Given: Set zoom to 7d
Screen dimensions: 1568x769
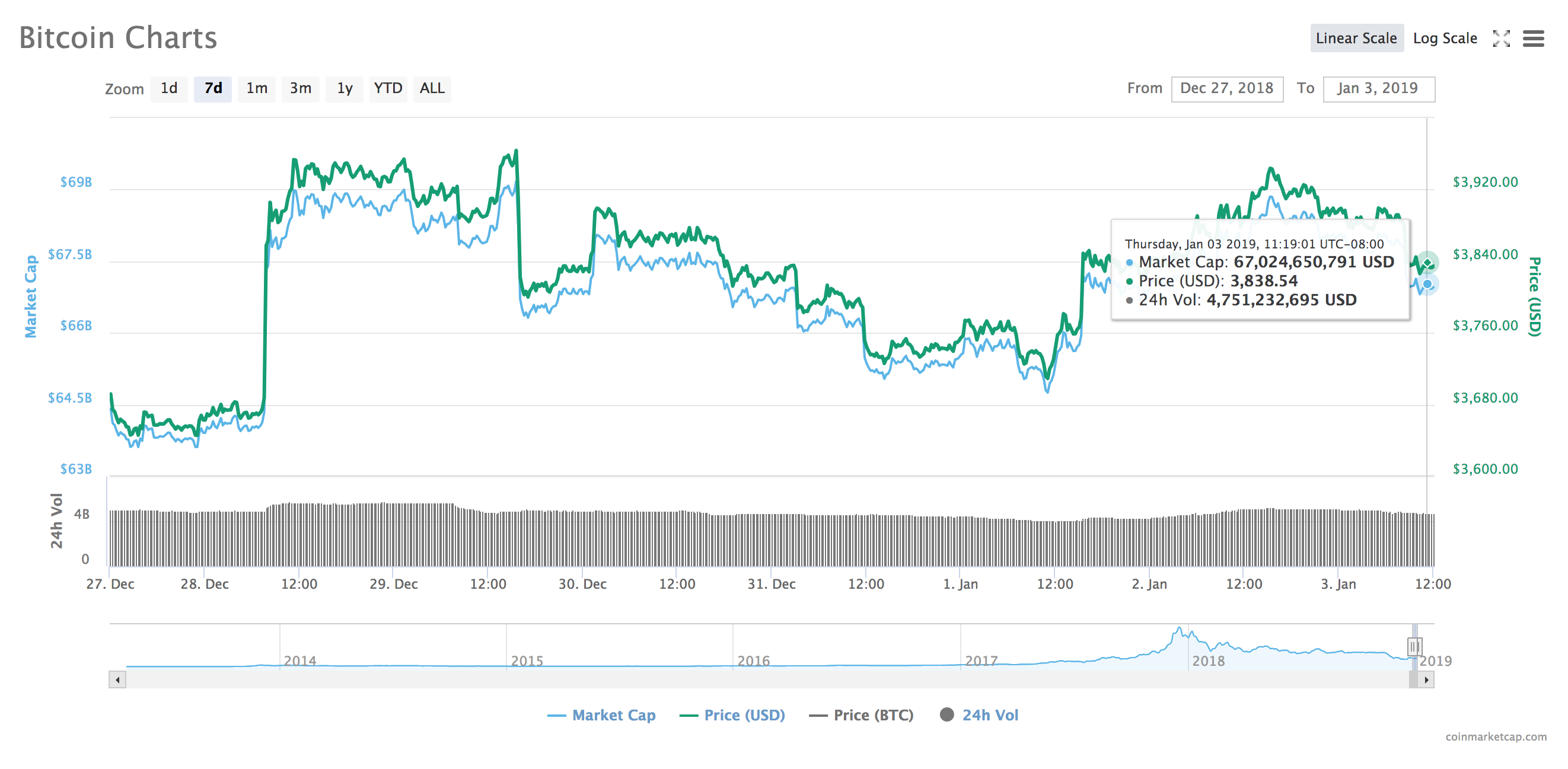Looking at the screenshot, I should pyautogui.click(x=212, y=89).
